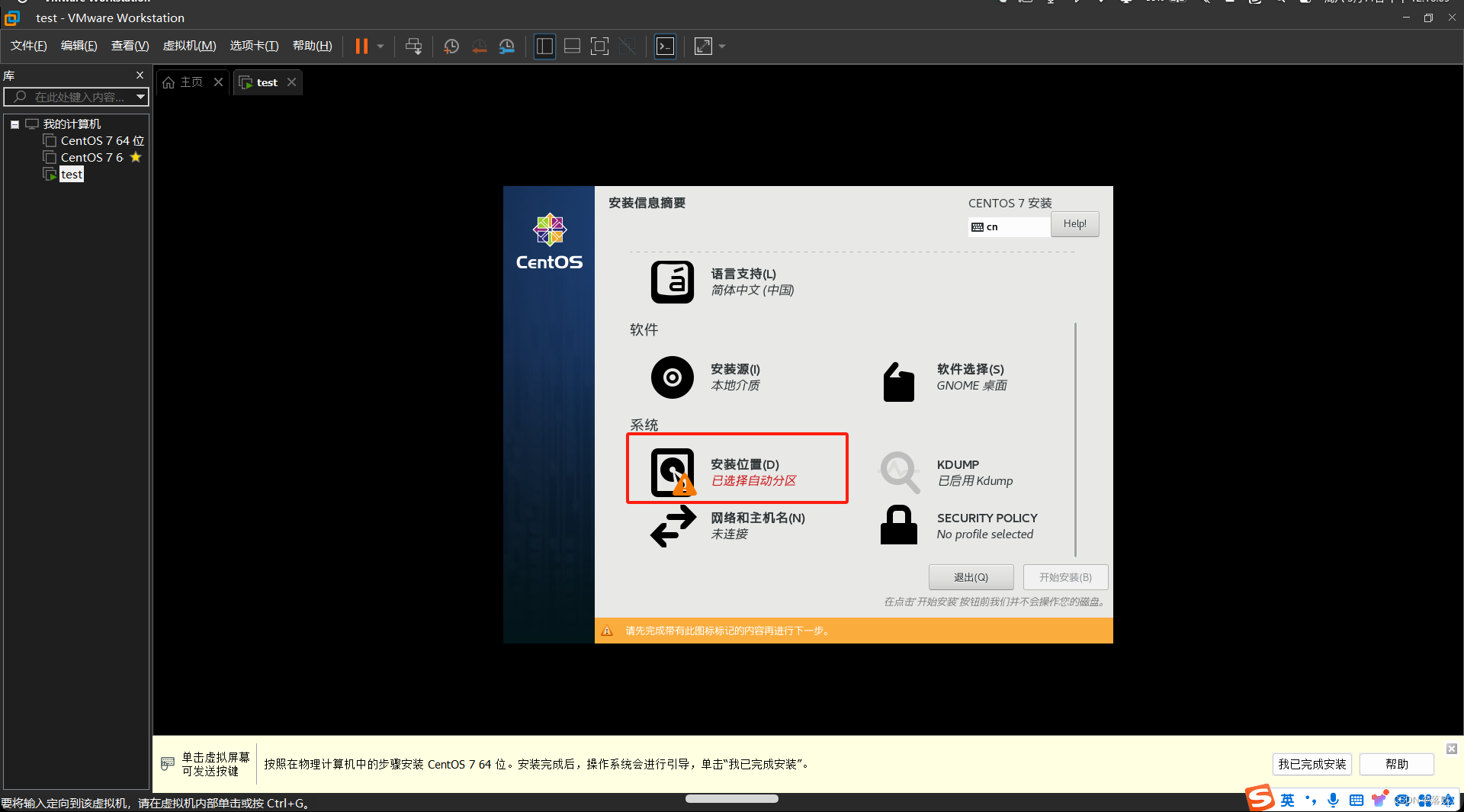This screenshot has height=812, width=1464.
Task: Toggle Sogou punctuation mode icon
Action: tap(1311, 800)
